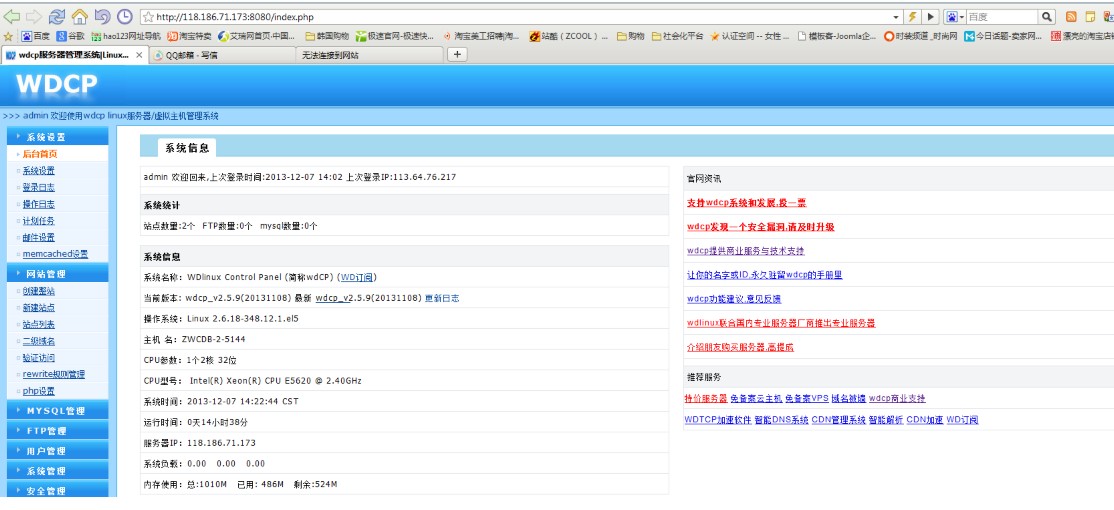Open wdcp发现一个安全漏洞 news link
The width and height of the screenshot is (1114, 510).
coord(760,227)
